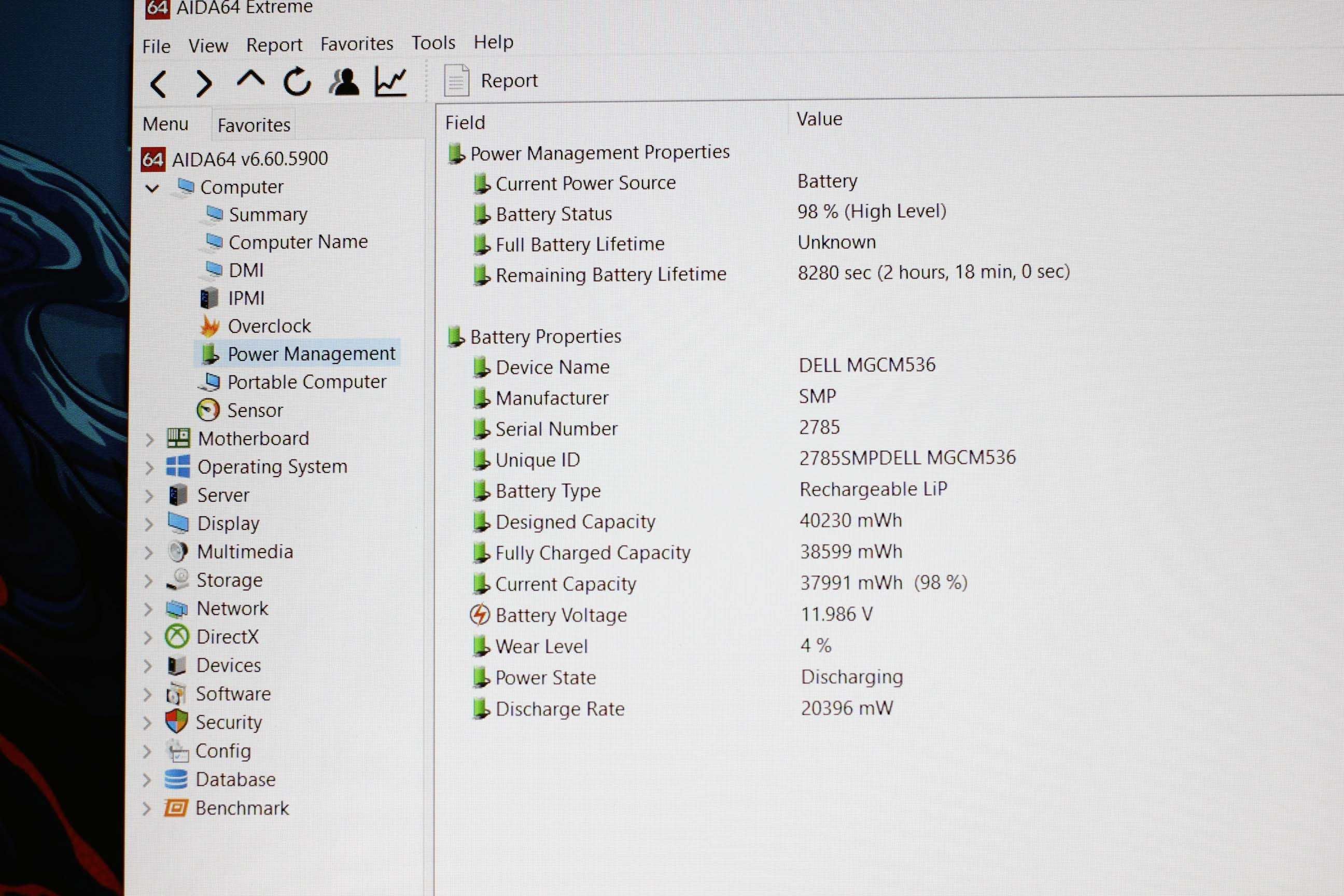
Task: Click the Operating System Windows logo icon
Action: click(178, 467)
